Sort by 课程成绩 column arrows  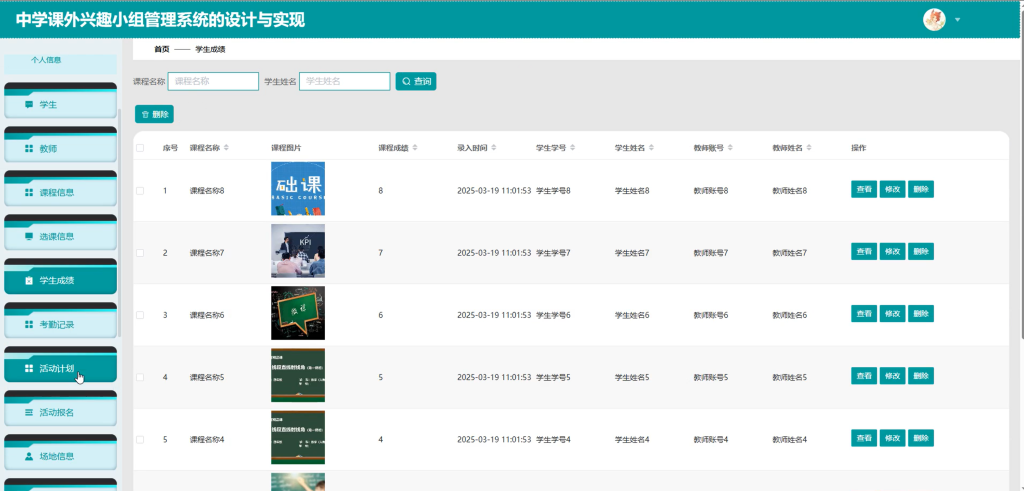click(x=415, y=148)
